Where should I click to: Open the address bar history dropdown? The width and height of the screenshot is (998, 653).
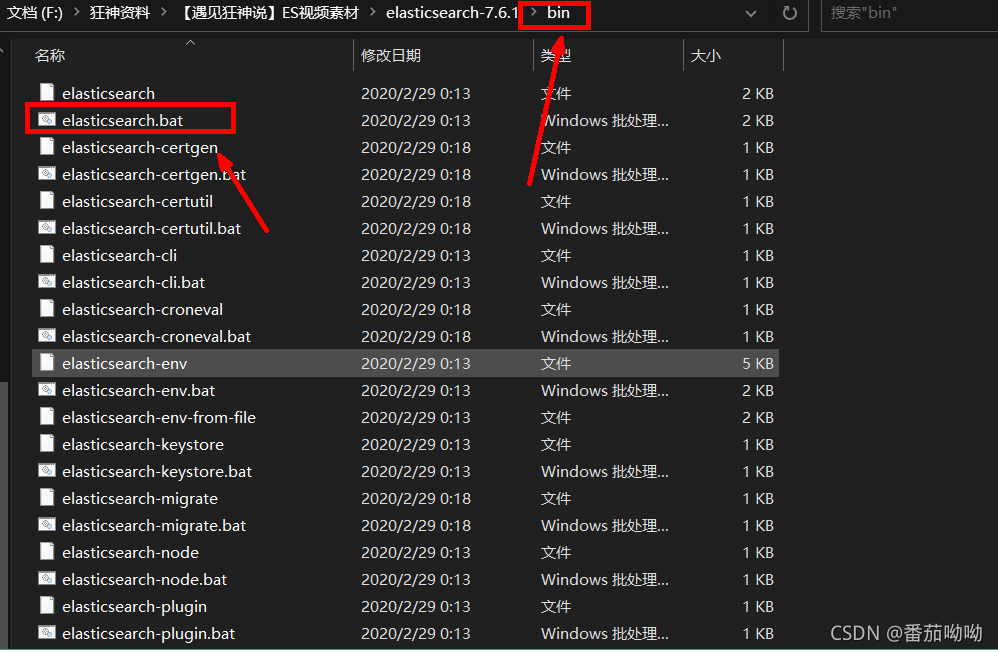(x=751, y=13)
